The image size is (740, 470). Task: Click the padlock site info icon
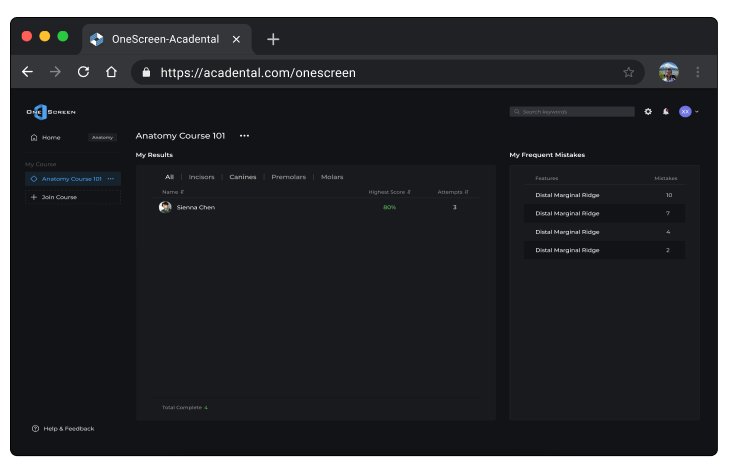click(x=147, y=73)
